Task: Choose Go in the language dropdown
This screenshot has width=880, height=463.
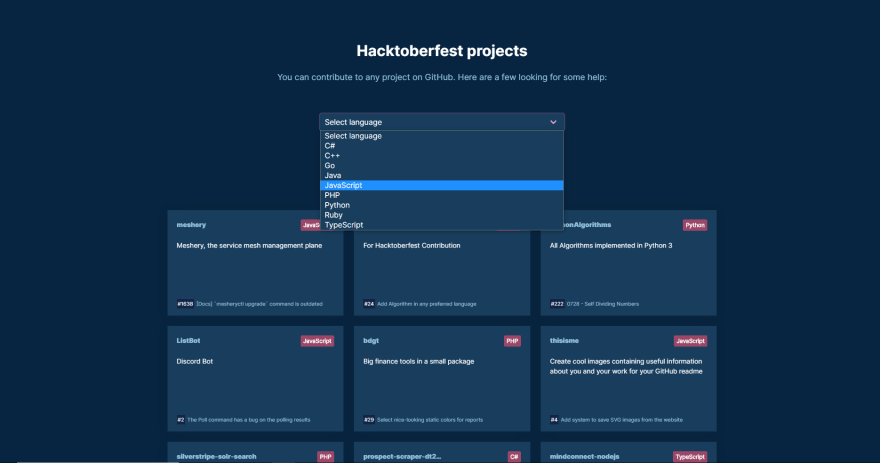Action: pos(442,166)
